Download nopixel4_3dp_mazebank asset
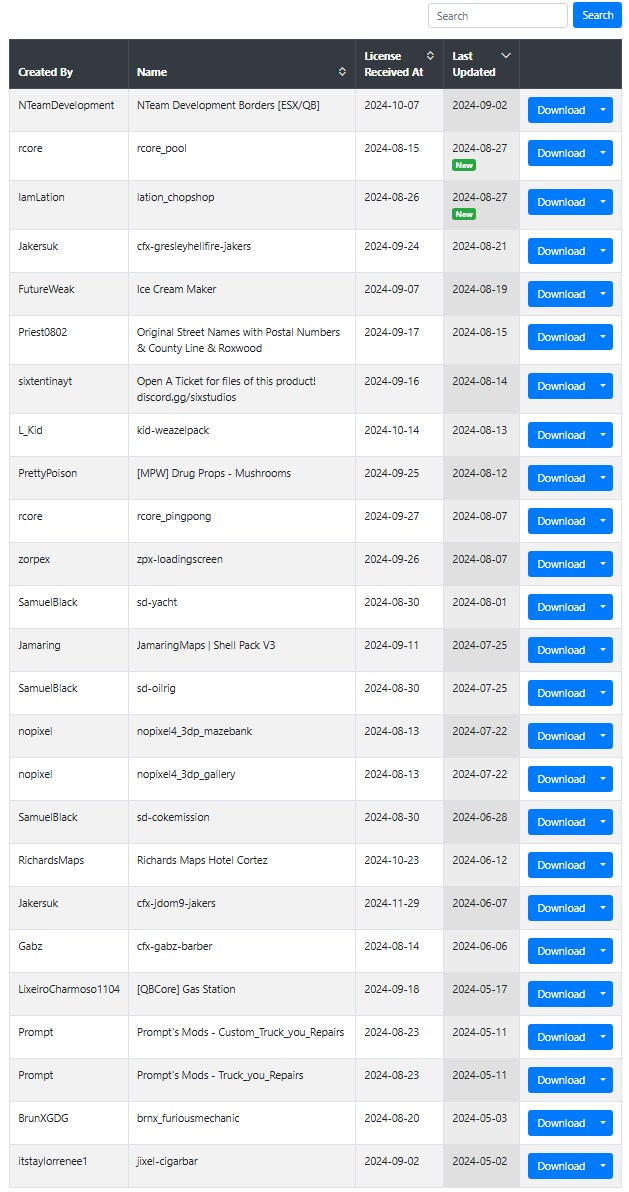This screenshot has height=1192, width=629. [x=561, y=736]
